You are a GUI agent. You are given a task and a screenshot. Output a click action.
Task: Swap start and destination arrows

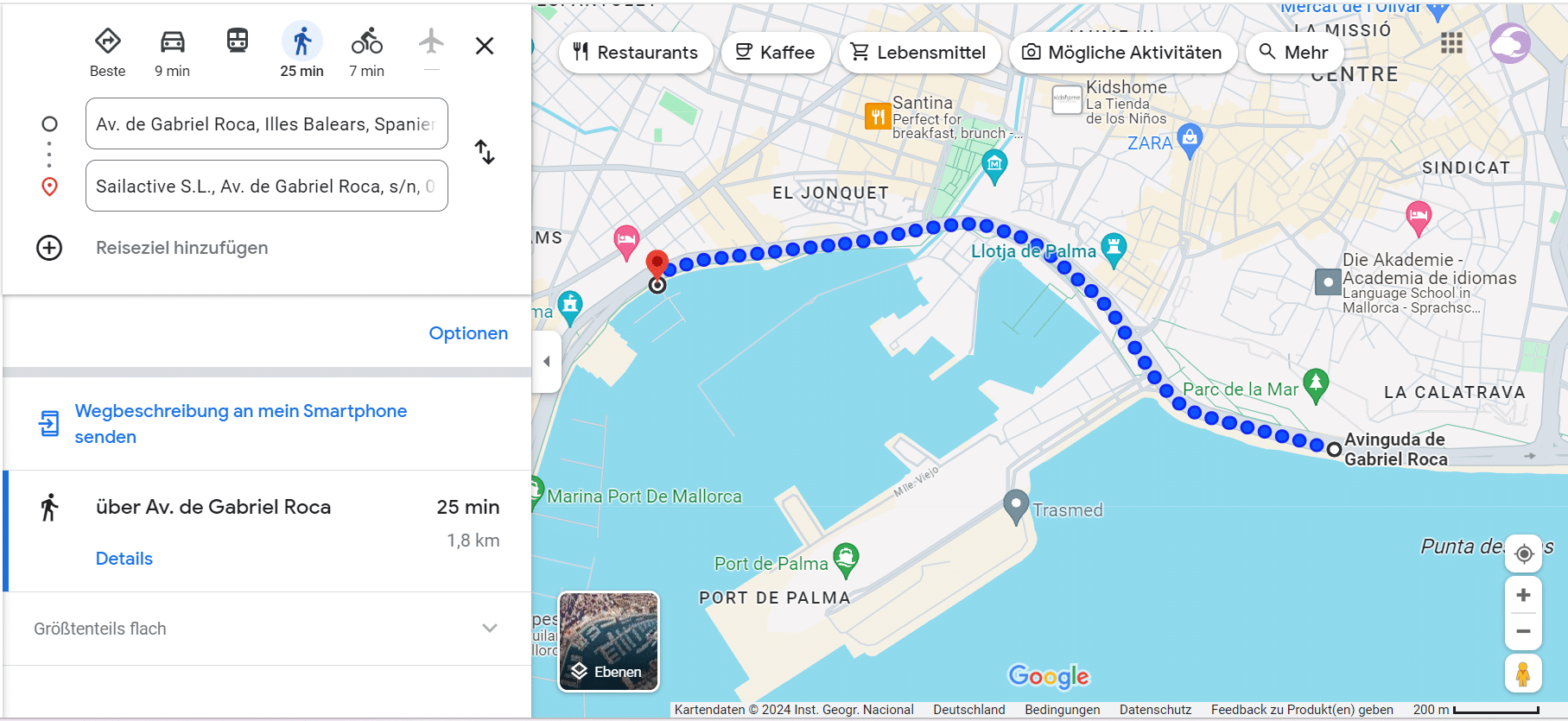(485, 153)
